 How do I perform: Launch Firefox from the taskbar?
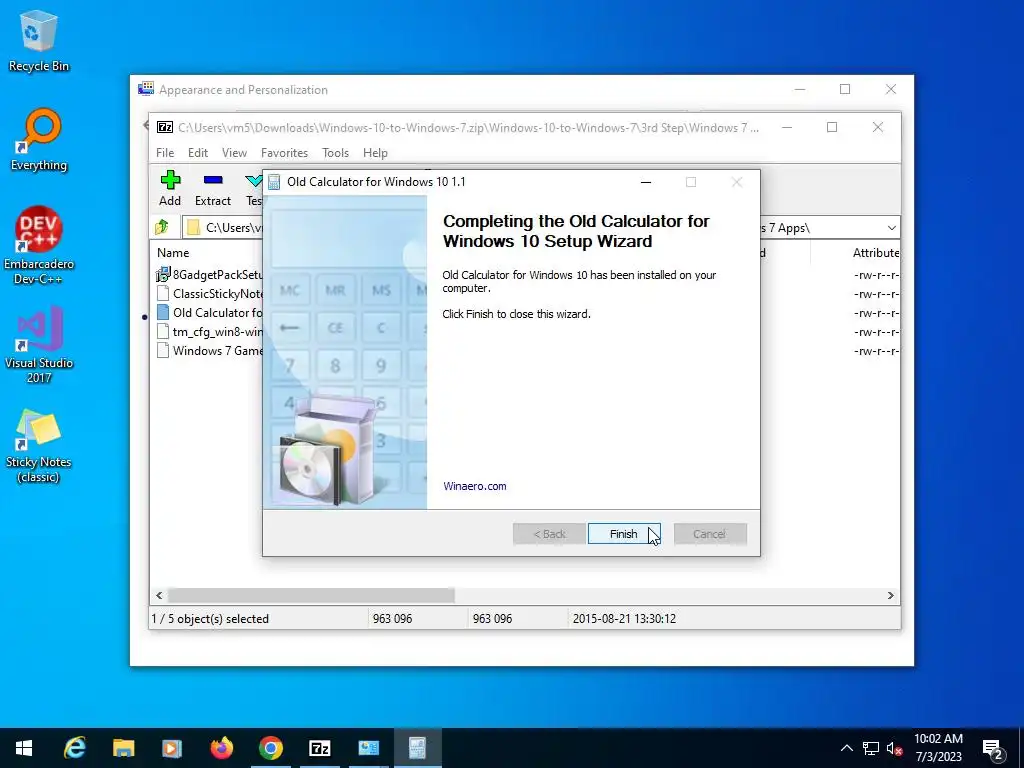coord(221,748)
